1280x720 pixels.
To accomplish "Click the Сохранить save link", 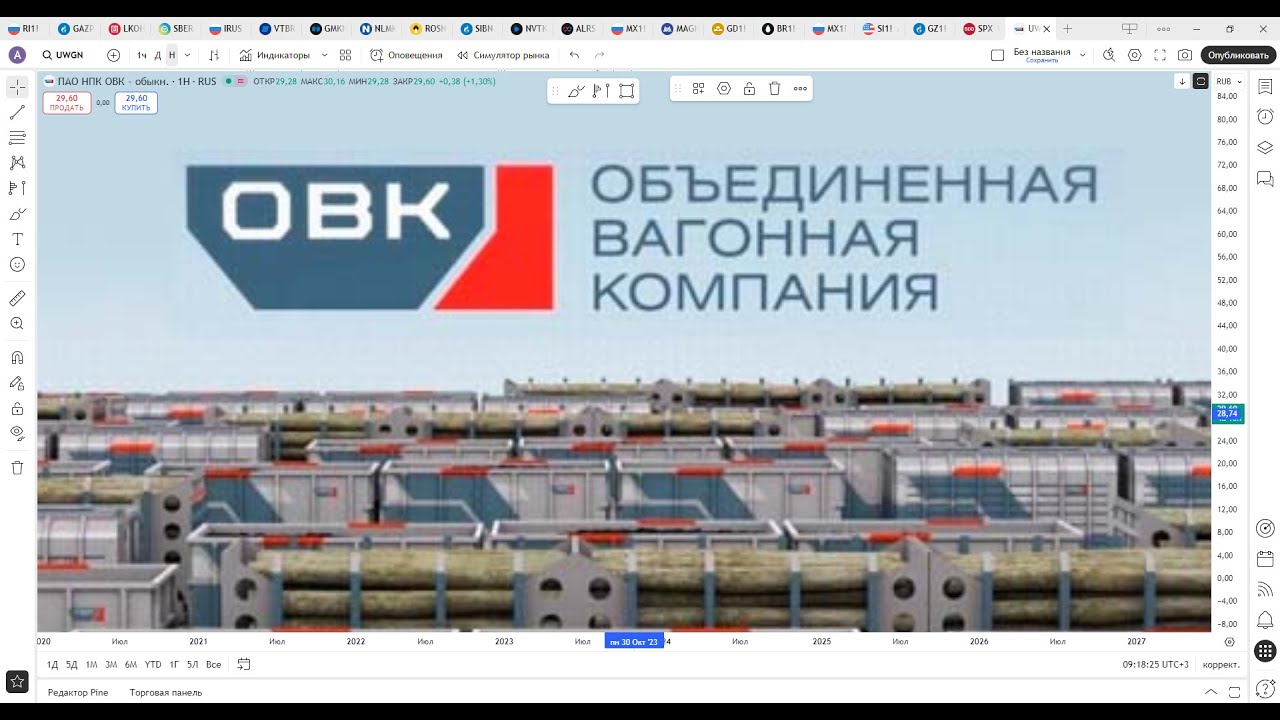I will click(1041, 61).
